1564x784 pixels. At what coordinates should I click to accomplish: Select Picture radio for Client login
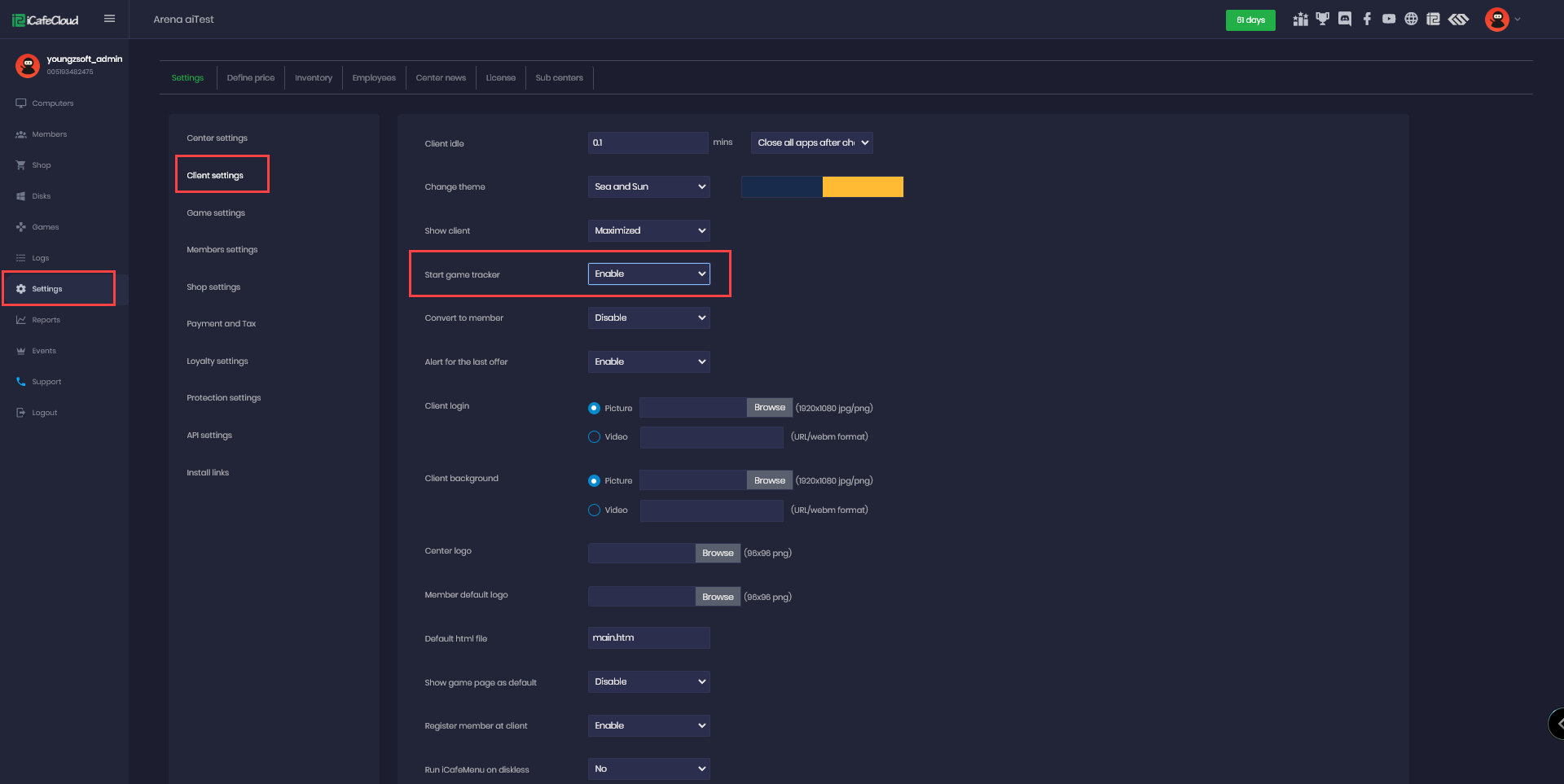[594, 408]
